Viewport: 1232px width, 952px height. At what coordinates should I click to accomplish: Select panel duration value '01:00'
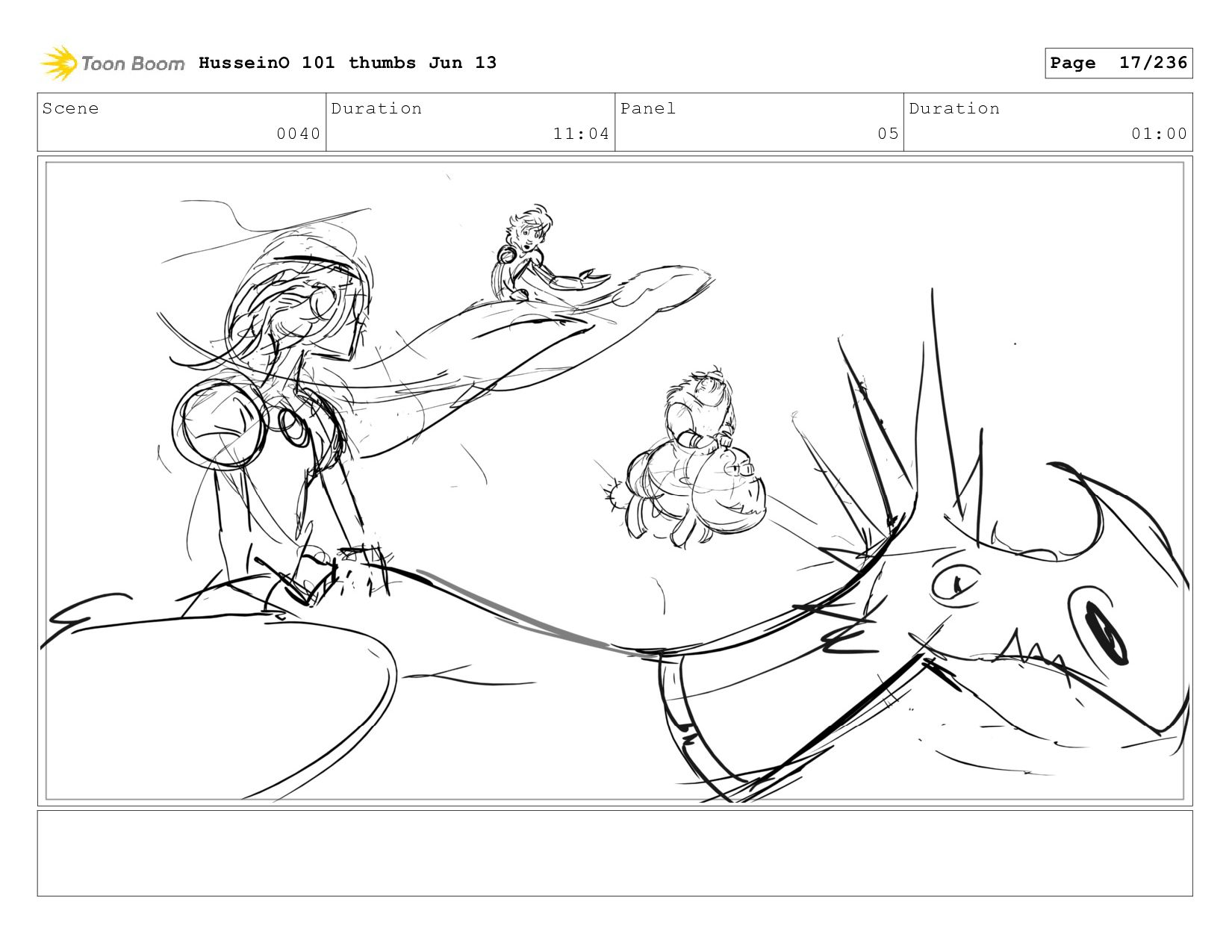[1159, 134]
